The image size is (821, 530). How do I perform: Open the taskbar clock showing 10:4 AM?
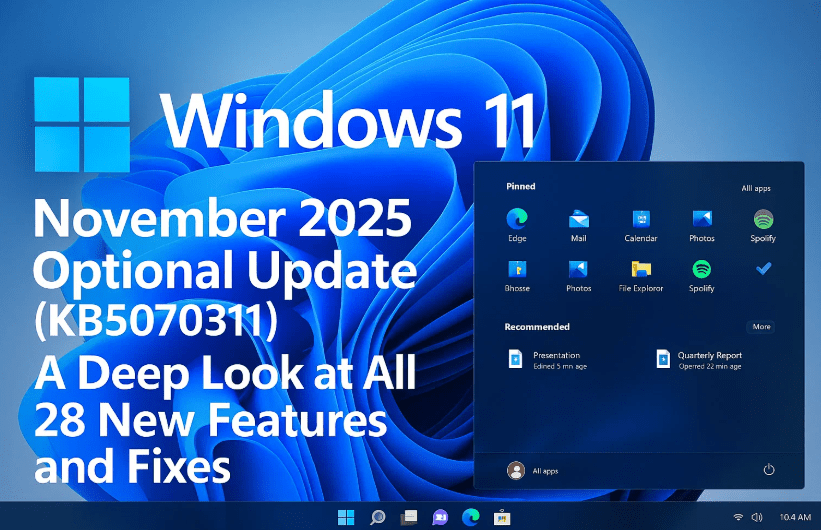(x=795, y=517)
